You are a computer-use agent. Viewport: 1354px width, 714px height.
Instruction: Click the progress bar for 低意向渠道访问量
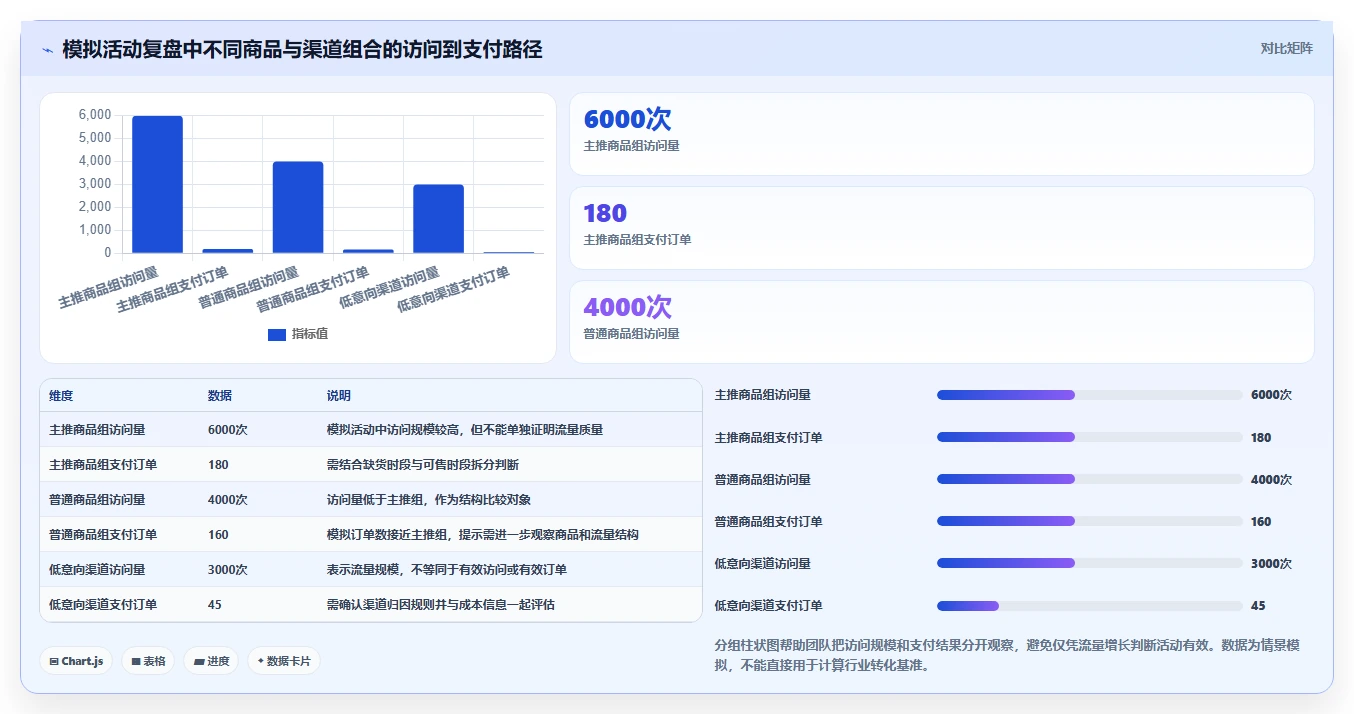(x=1089, y=563)
